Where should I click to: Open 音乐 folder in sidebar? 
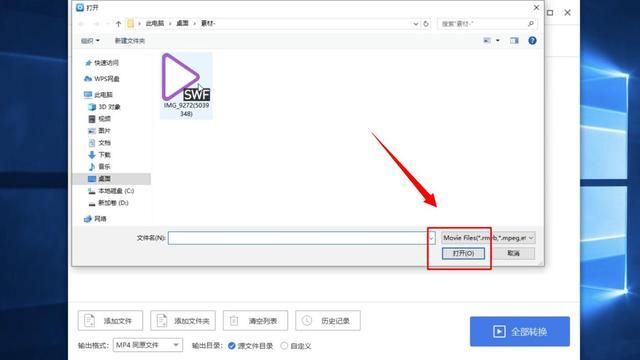click(x=100, y=167)
